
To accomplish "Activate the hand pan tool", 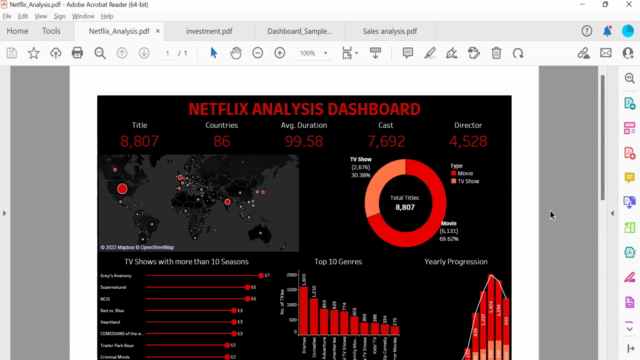I will (236, 53).
